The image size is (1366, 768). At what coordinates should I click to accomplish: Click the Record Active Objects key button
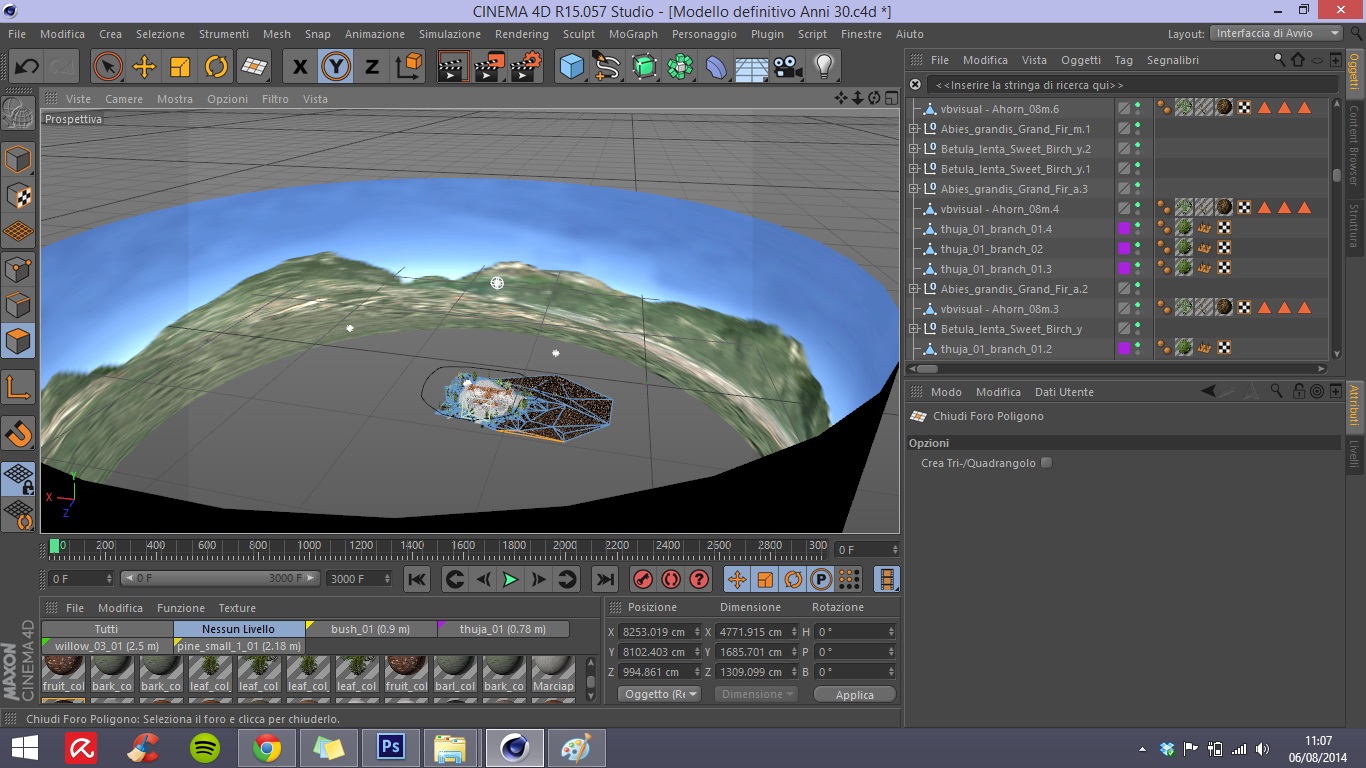tap(643, 579)
